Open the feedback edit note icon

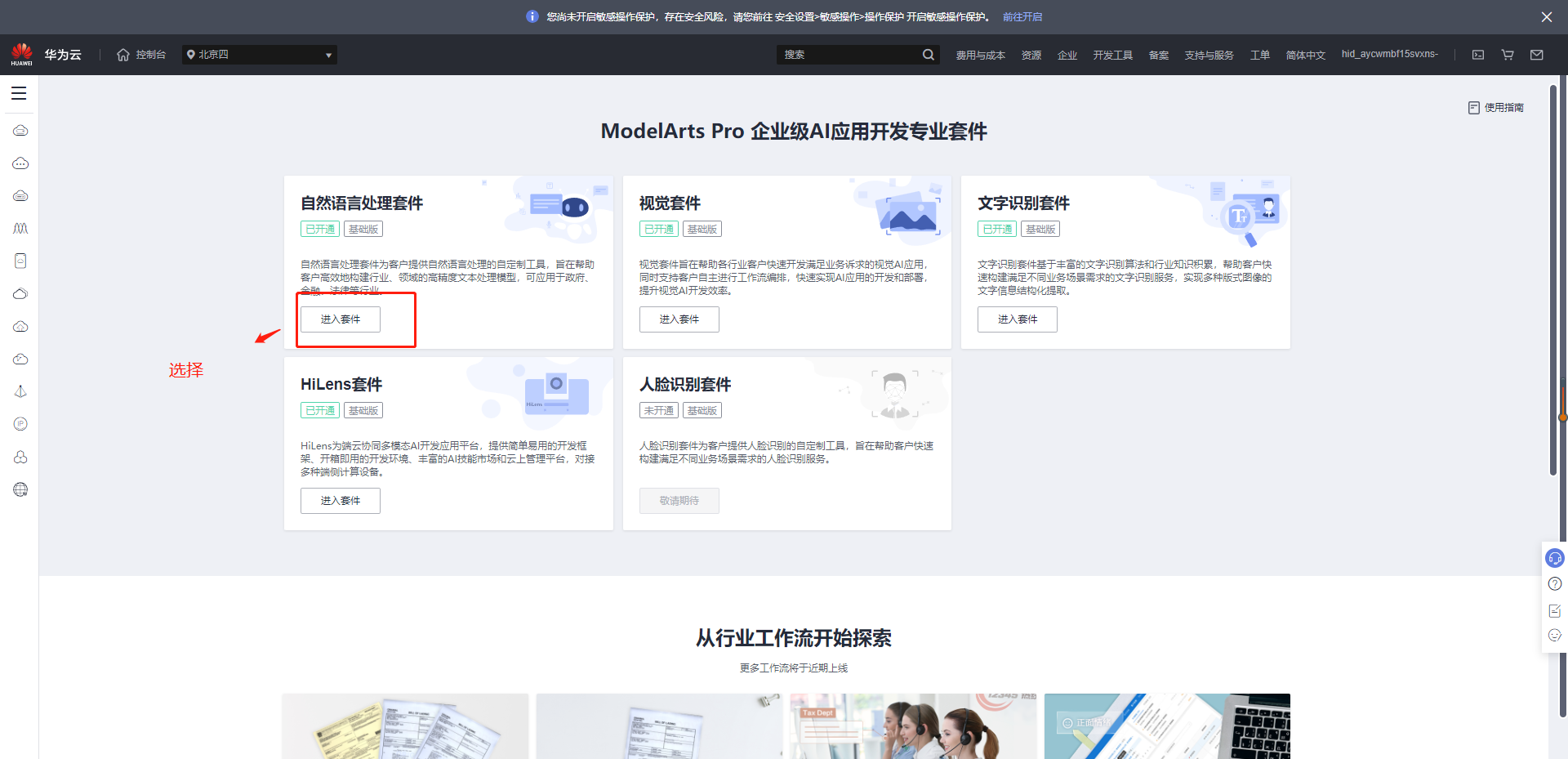1555,610
